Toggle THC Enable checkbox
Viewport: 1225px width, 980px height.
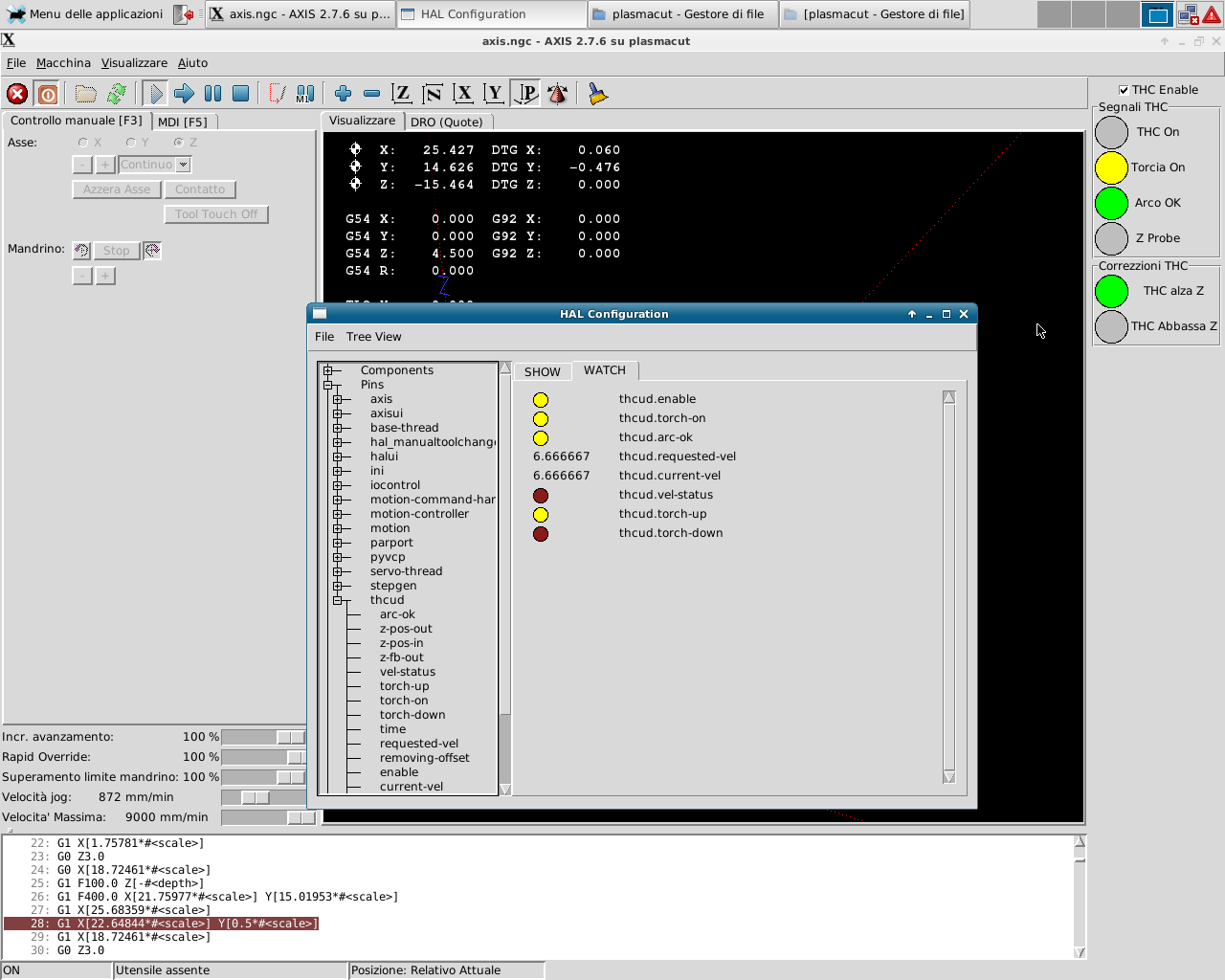click(1124, 90)
